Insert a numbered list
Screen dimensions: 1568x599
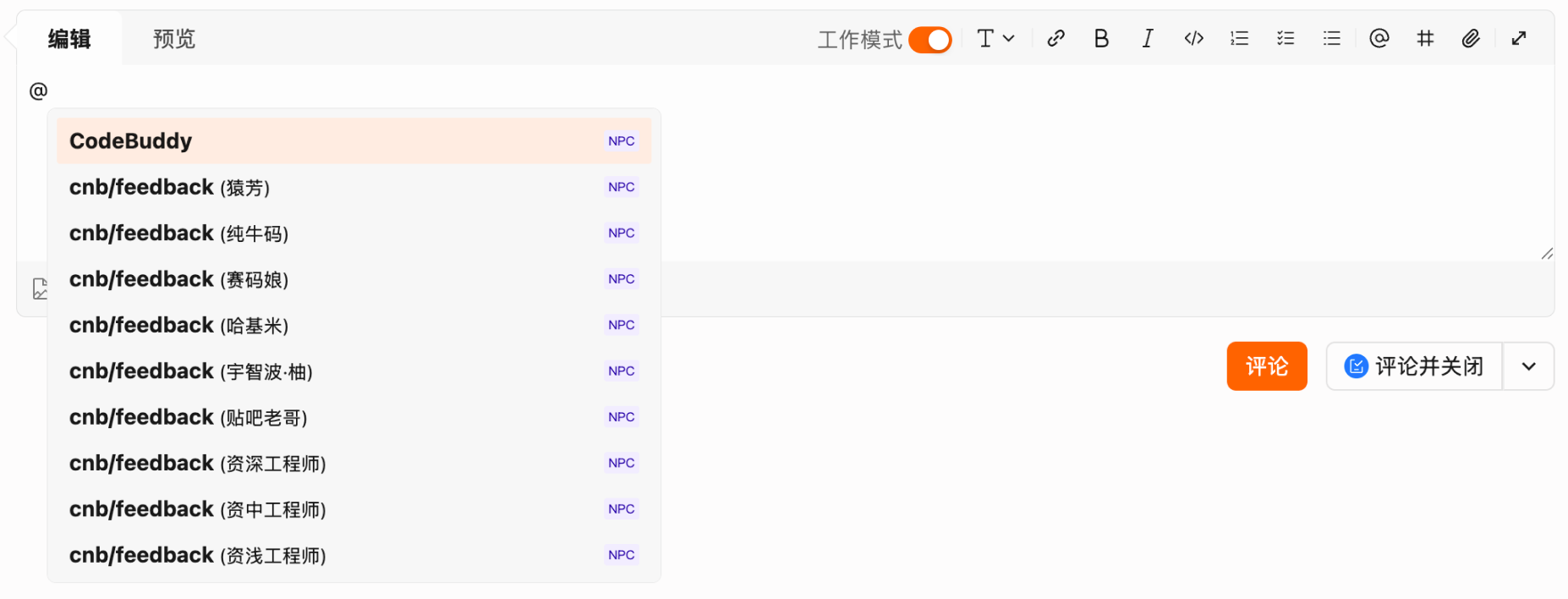[1239, 38]
